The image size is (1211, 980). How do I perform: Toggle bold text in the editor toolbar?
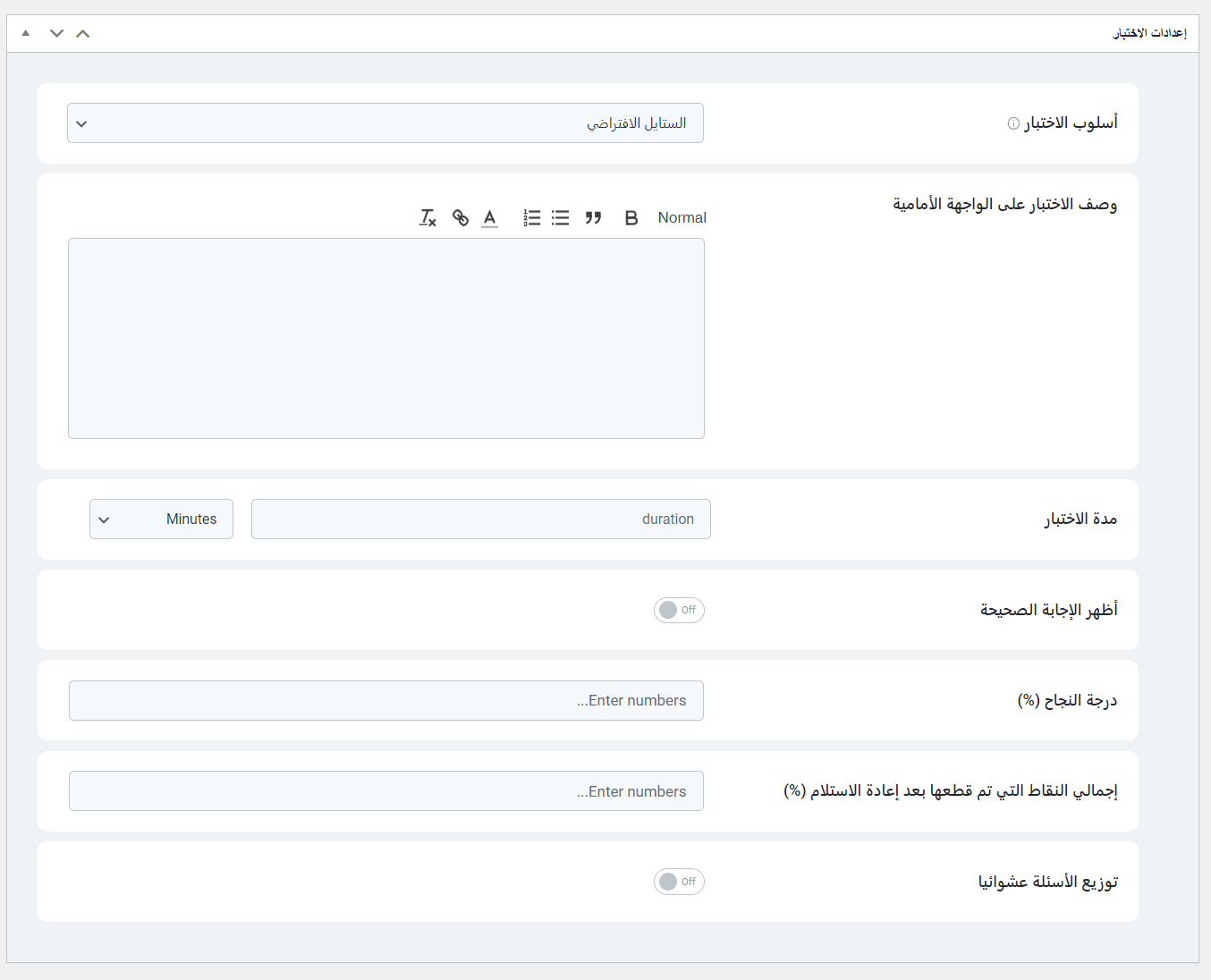[631, 217]
